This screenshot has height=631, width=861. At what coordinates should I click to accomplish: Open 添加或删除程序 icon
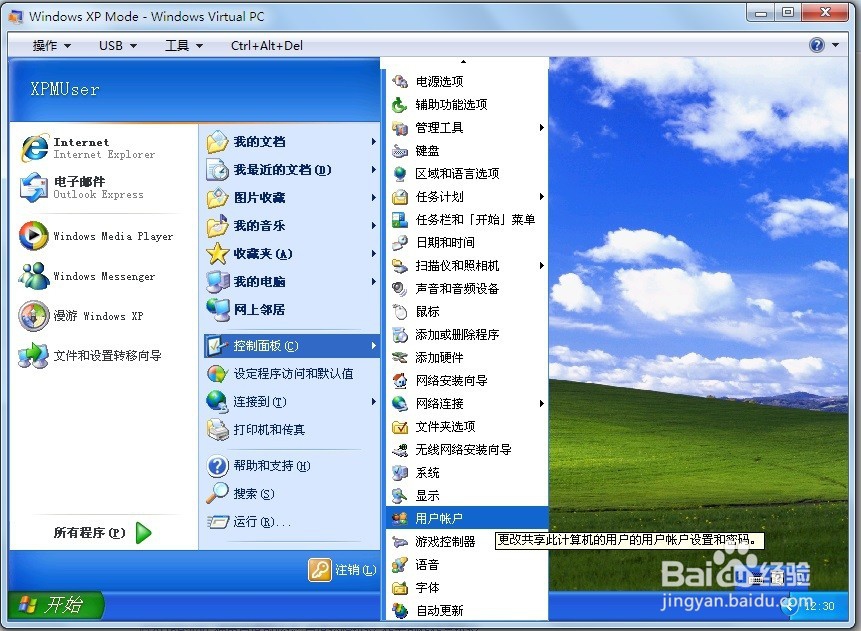400,334
